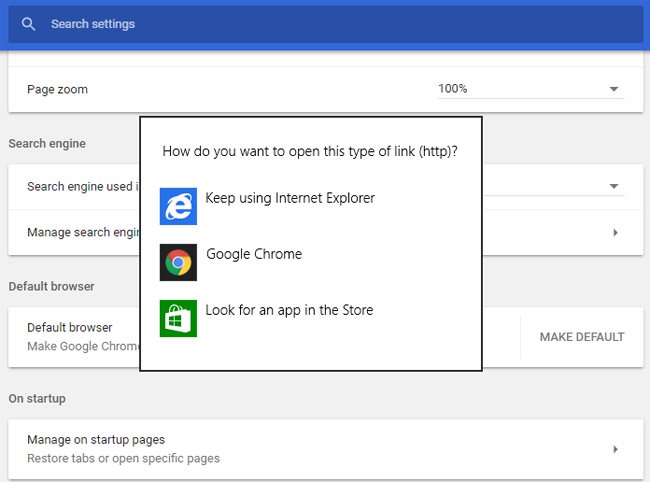Expand Manage search engines arrow
Screen dimensions: 650x482
615,233
